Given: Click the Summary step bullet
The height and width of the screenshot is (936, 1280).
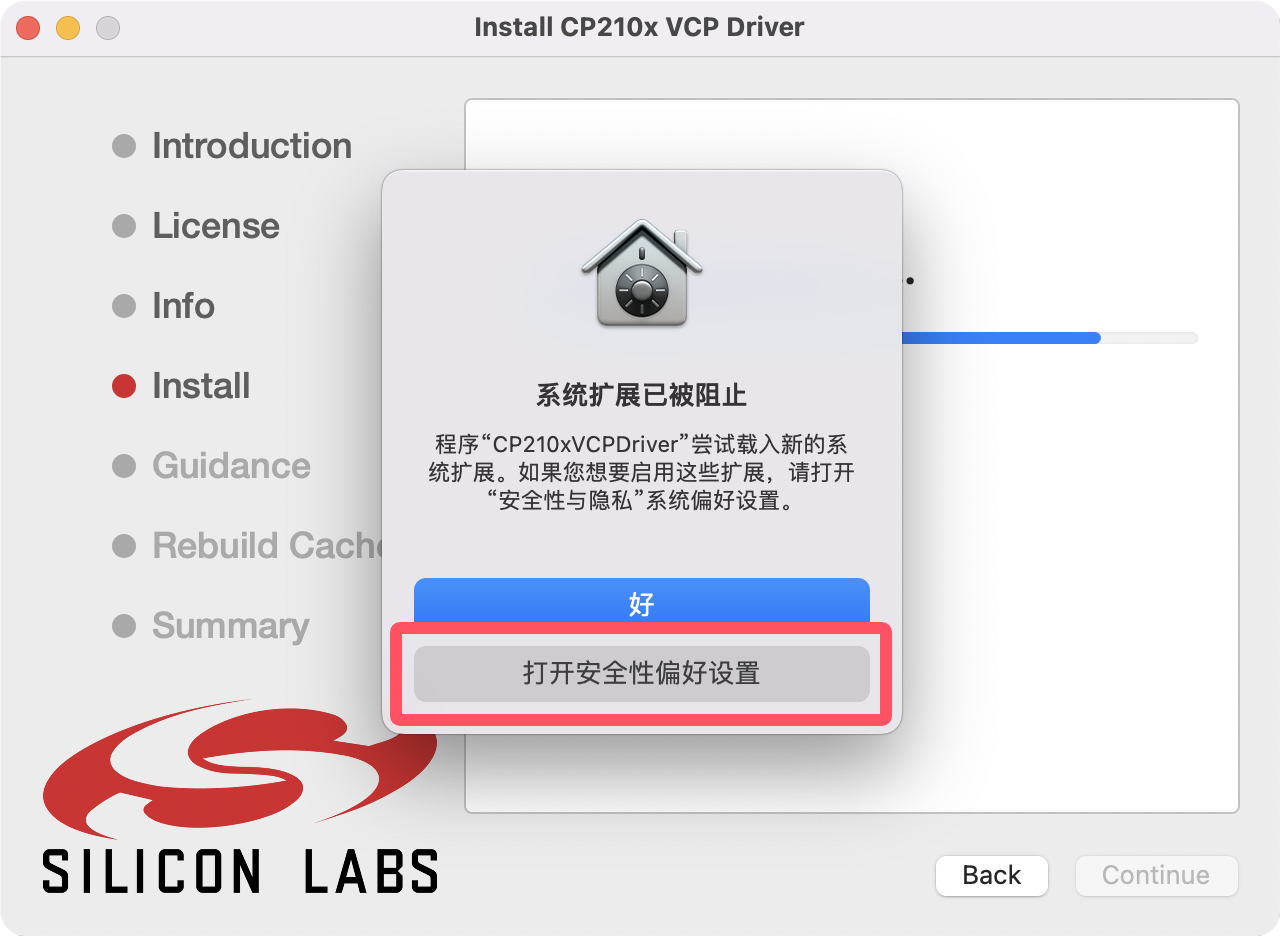Looking at the screenshot, I should [x=124, y=626].
